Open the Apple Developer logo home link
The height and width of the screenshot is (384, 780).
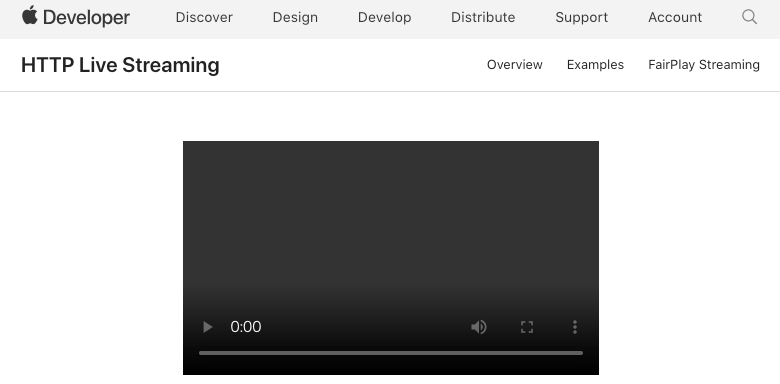[76, 17]
